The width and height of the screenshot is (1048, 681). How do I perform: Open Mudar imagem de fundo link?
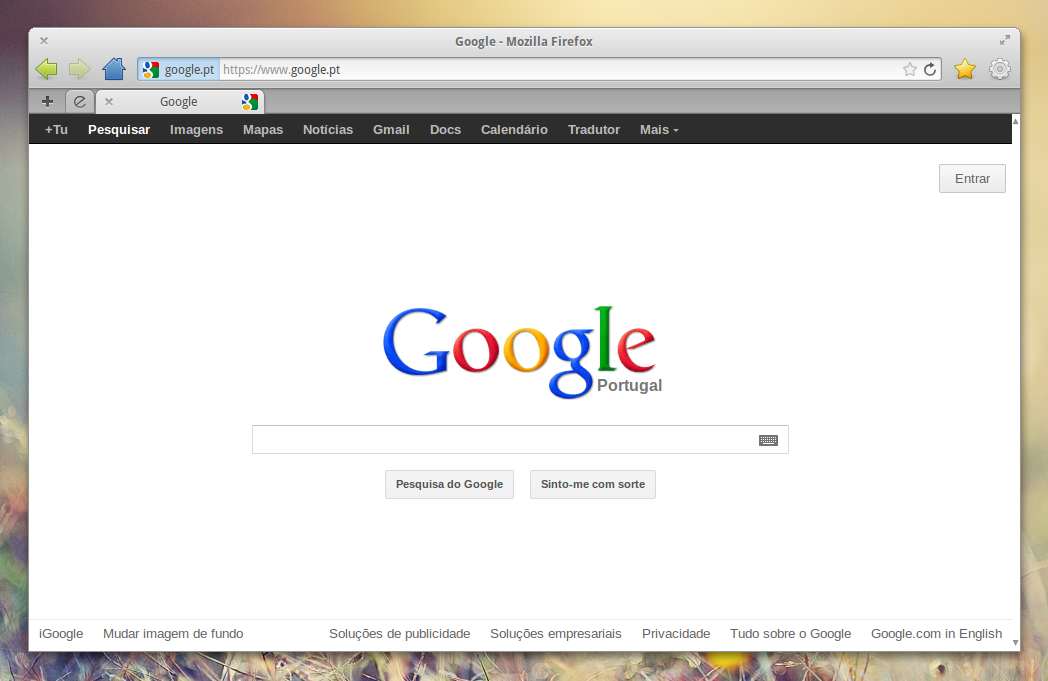[173, 634]
